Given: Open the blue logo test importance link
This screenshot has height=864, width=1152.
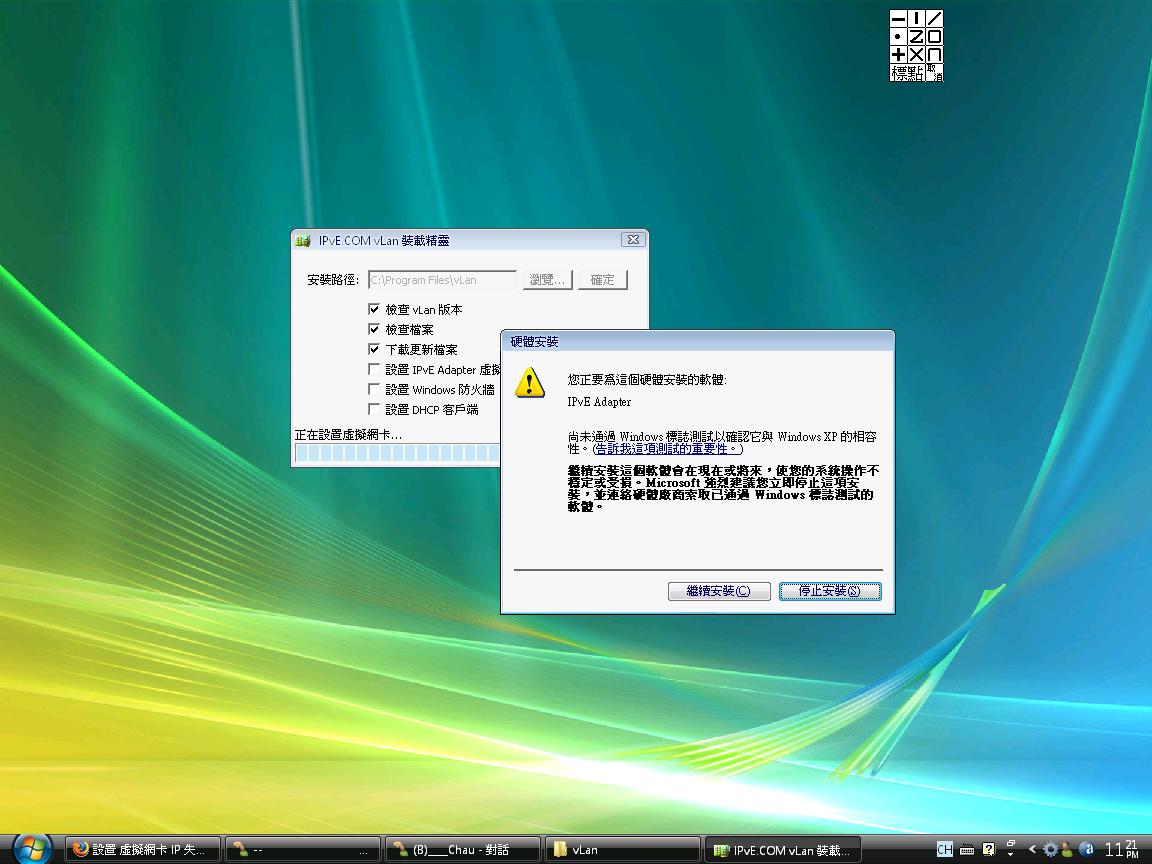Looking at the screenshot, I should pos(668,449).
